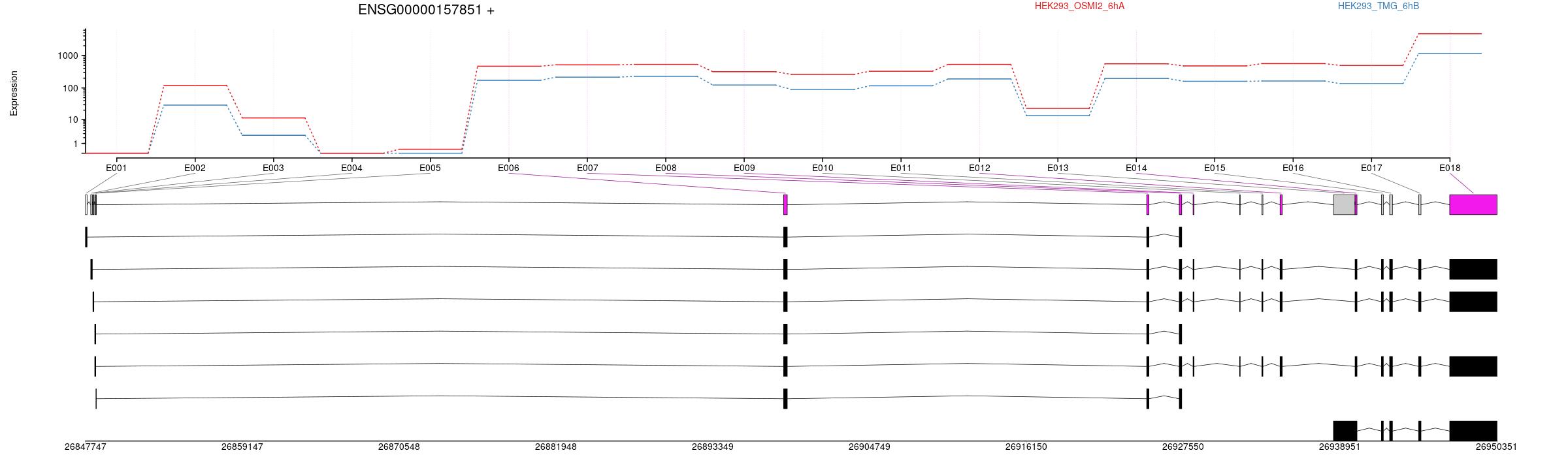Click genomic coordinate 26904749

point(870,447)
